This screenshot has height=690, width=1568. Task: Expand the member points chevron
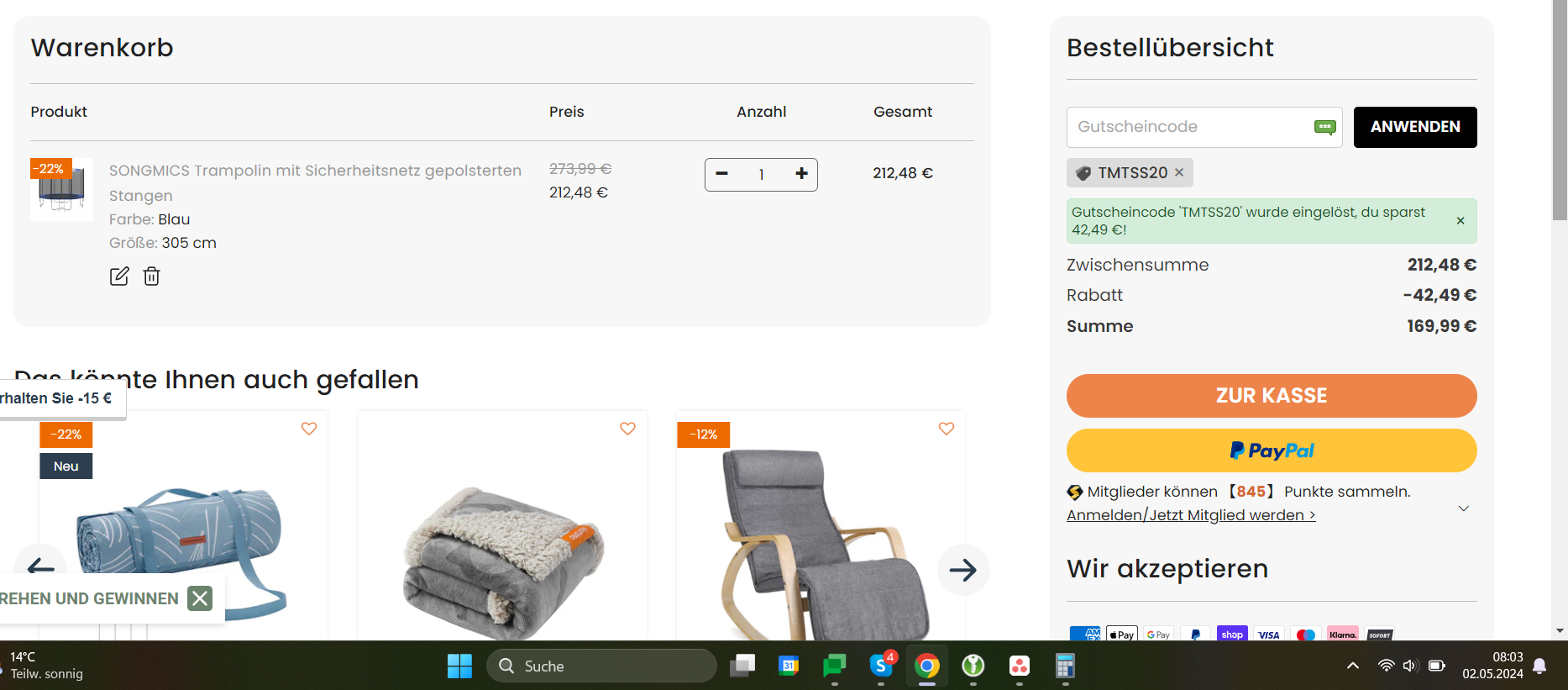coord(1464,508)
